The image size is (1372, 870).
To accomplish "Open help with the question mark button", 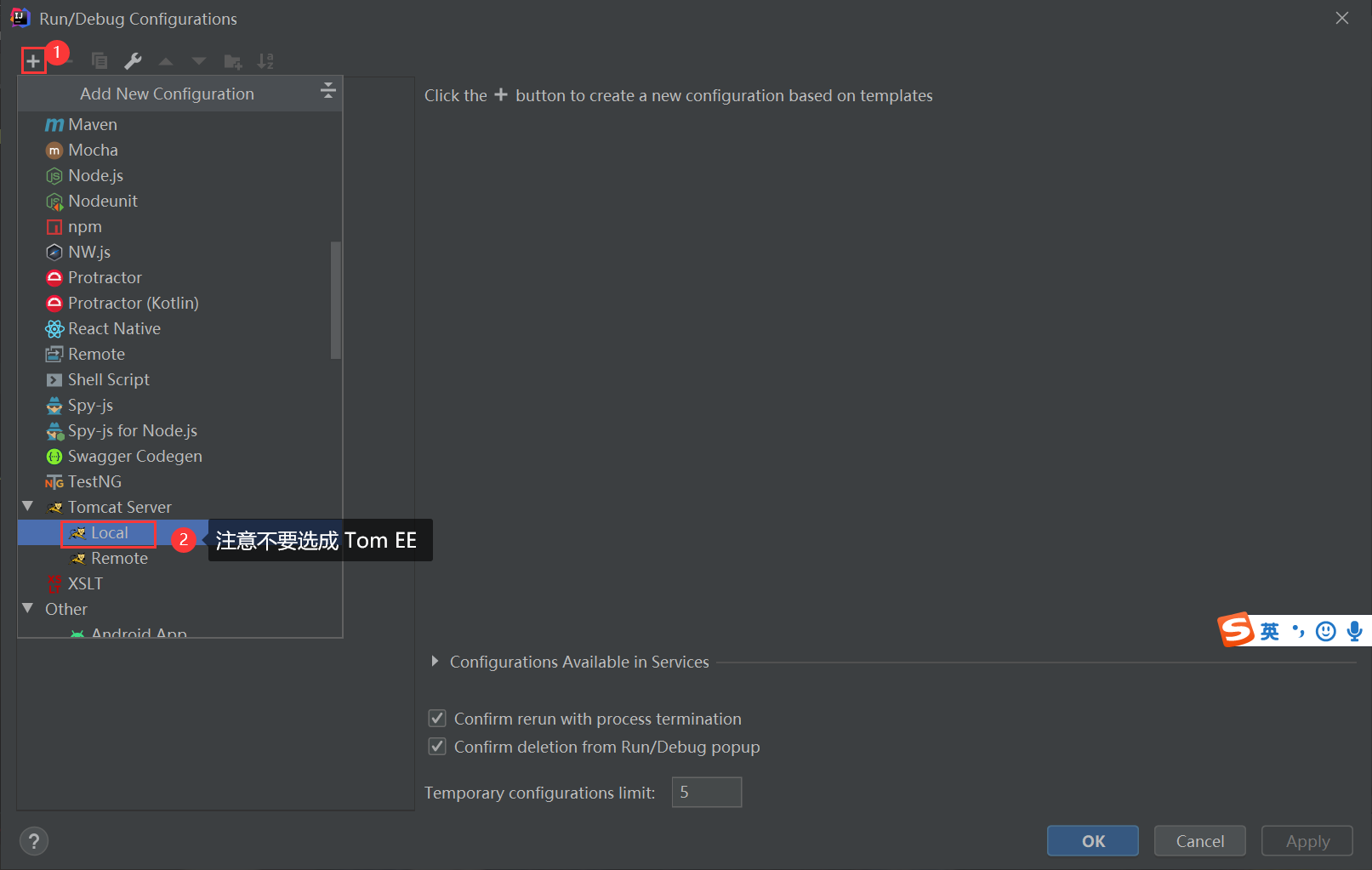I will point(34,841).
